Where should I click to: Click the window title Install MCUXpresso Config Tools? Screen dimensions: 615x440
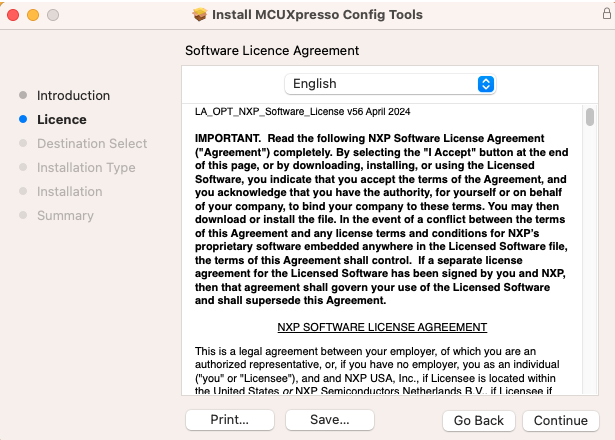click(x=317, y=15)
